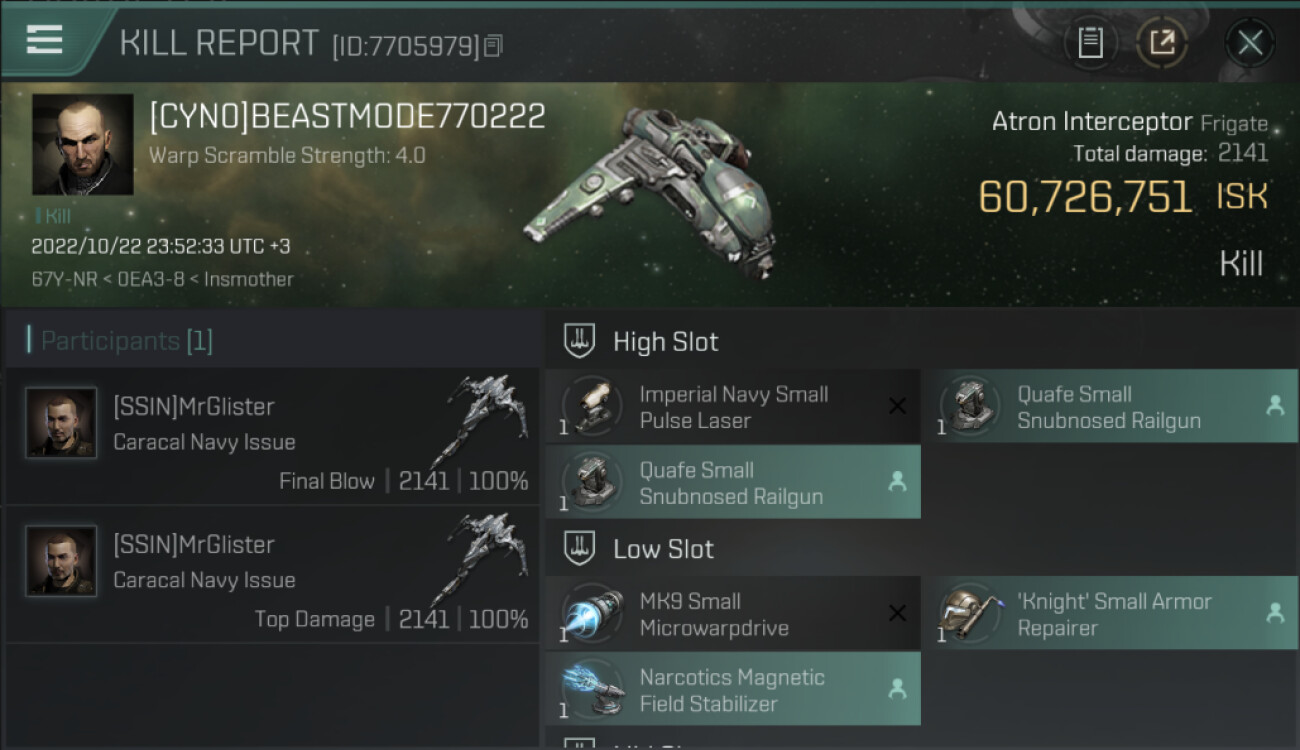Close the kill report window
The image size is (1300, 750).
point(1250,42)
